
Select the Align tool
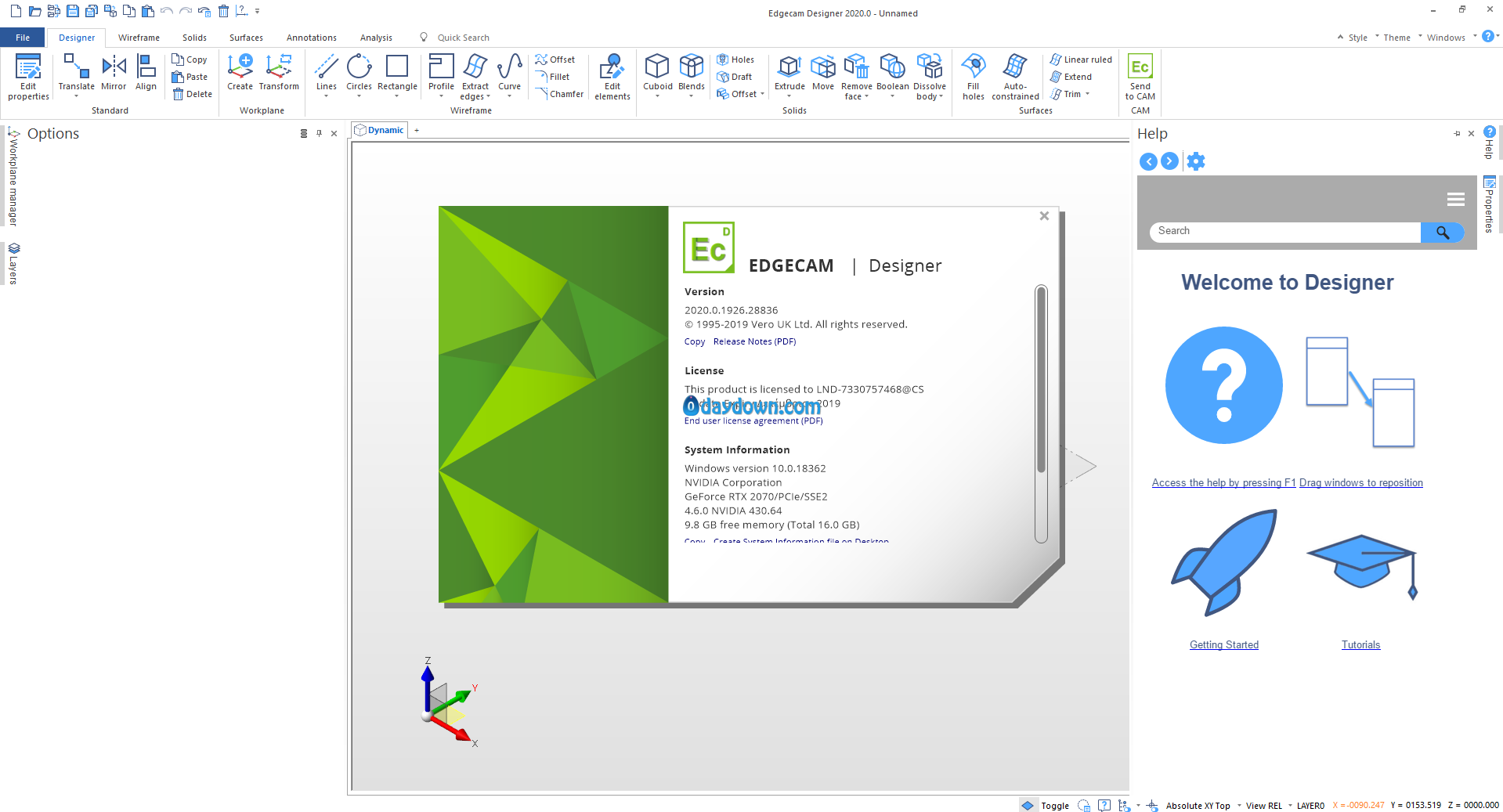(x=146, y=73)
